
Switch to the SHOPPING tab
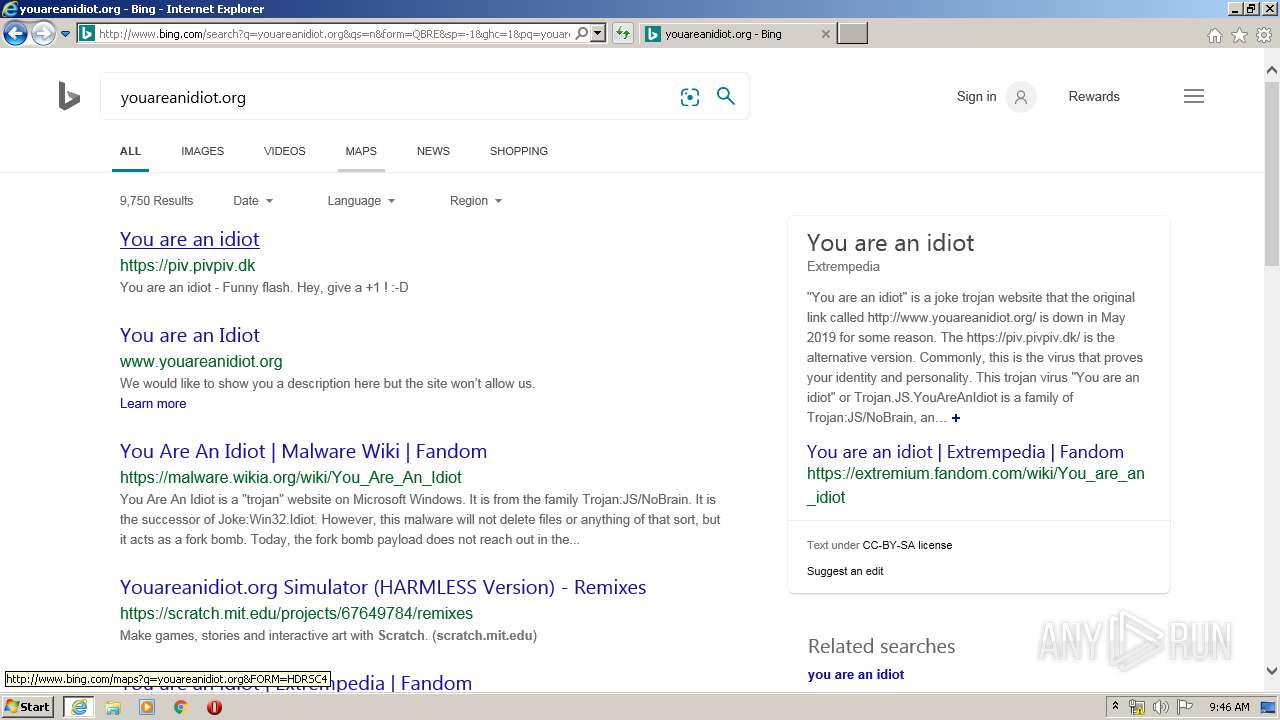tap(518, 151)
